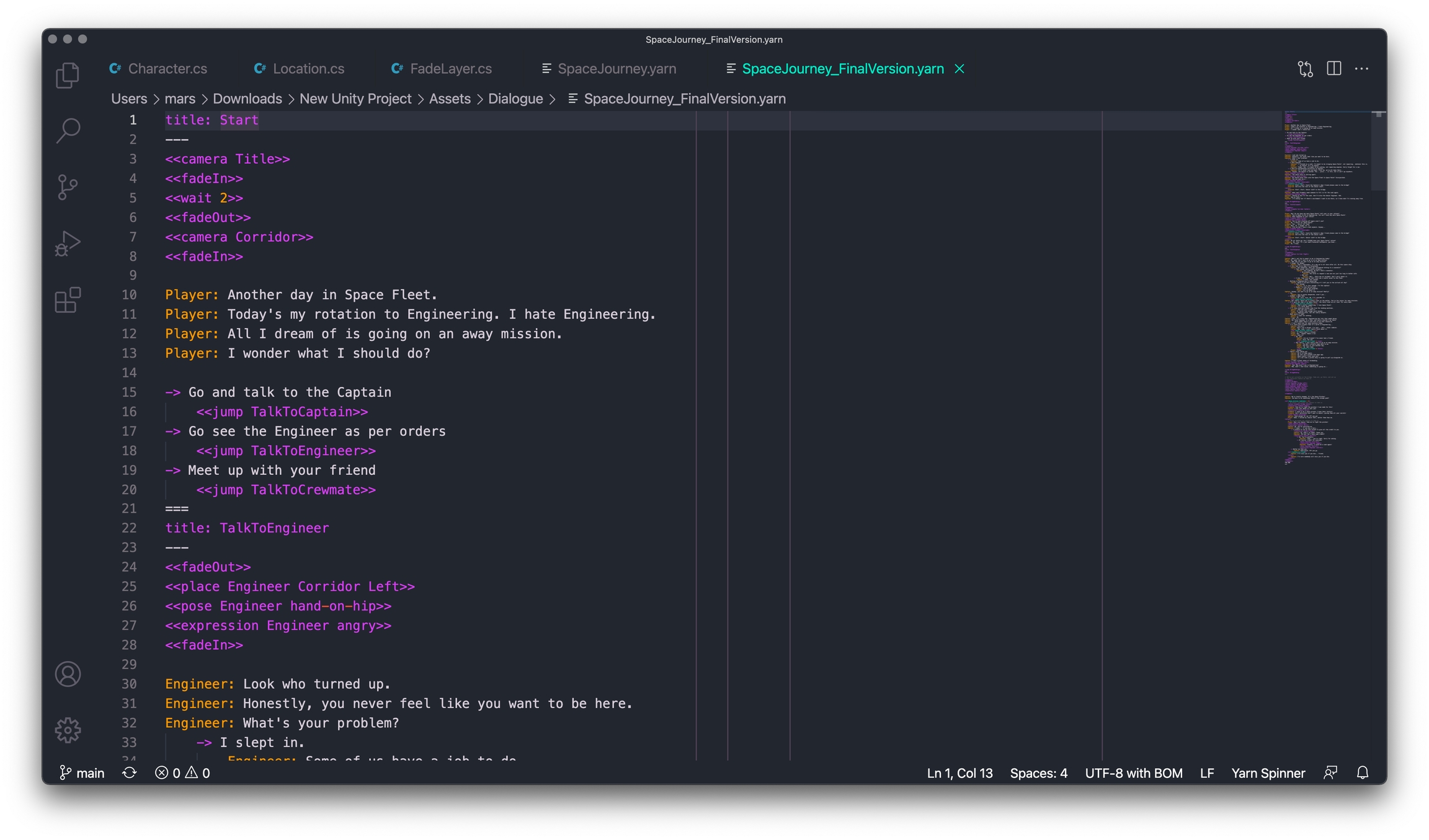The image size is (1429, 840).
Task: Open the editor More Actions ellipsis menu
Action: (x=1361, y=69)
